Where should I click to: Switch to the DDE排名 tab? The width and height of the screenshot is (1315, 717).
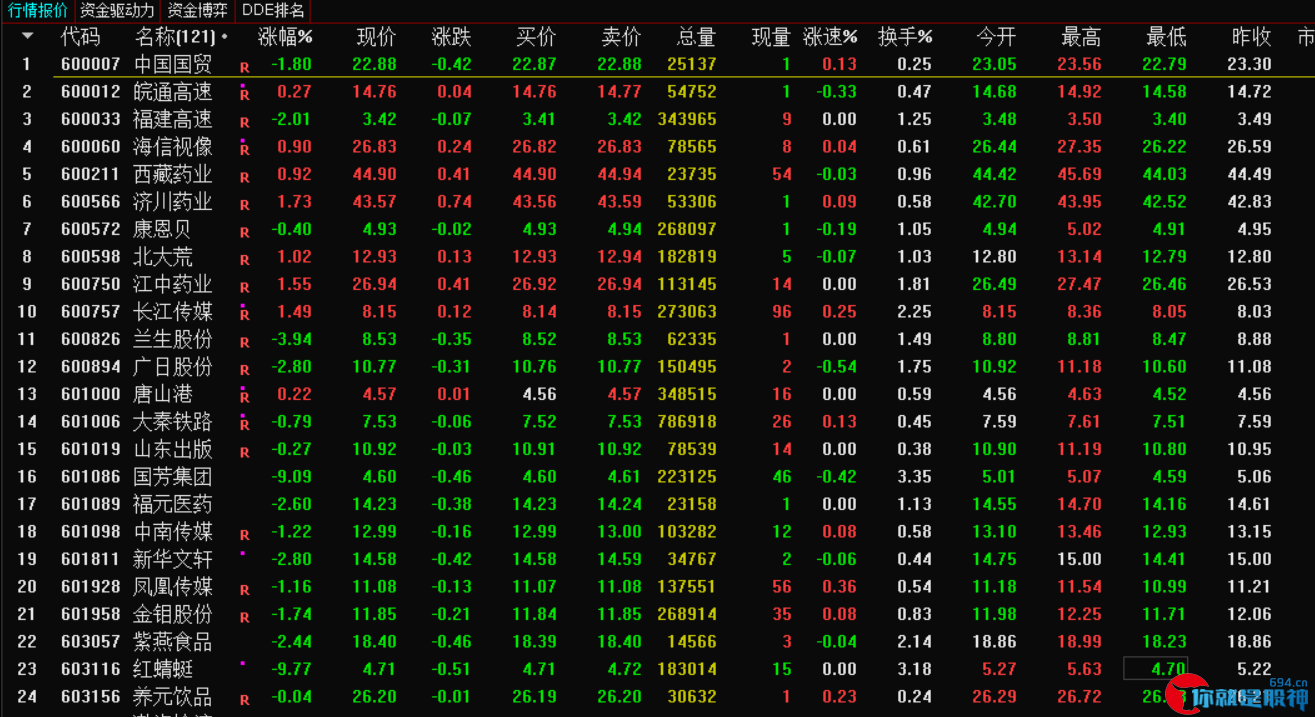[x=273, y=11]
